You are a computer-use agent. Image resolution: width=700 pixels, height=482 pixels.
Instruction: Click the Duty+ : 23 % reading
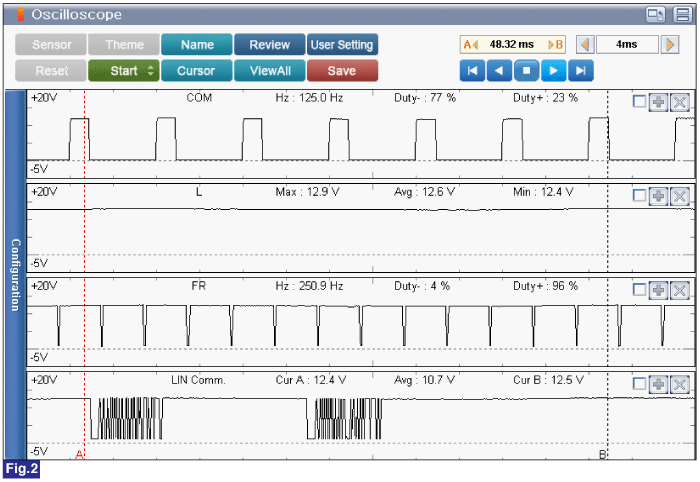(x=545, y=98)
